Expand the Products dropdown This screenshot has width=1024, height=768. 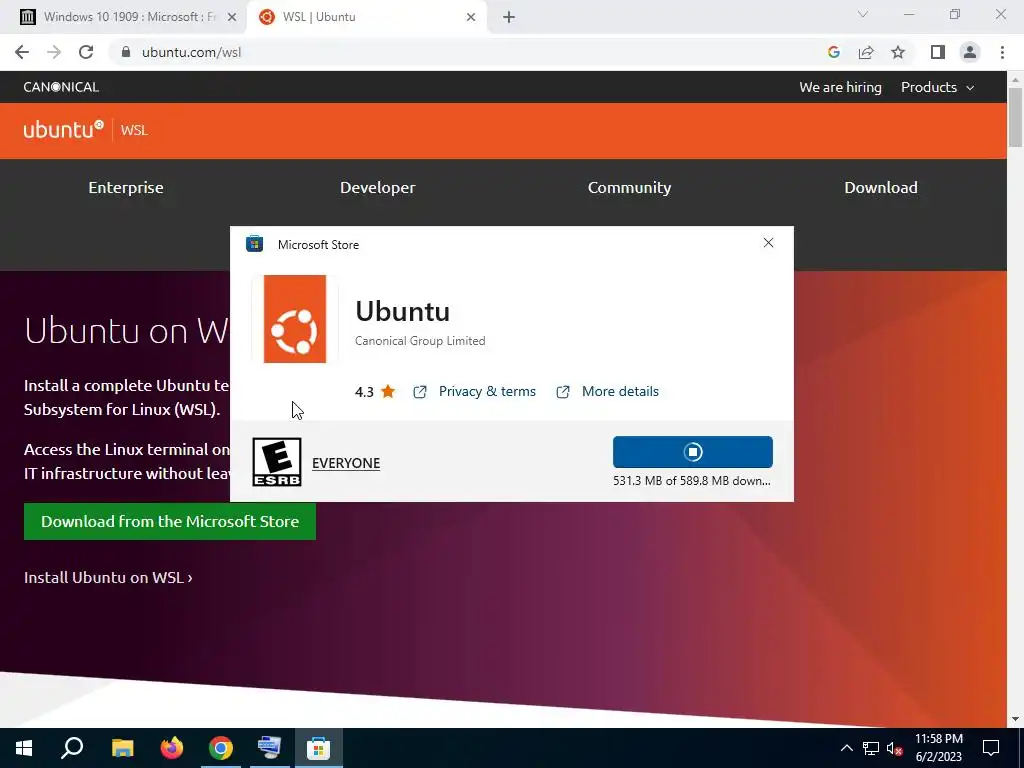[937, 87]
